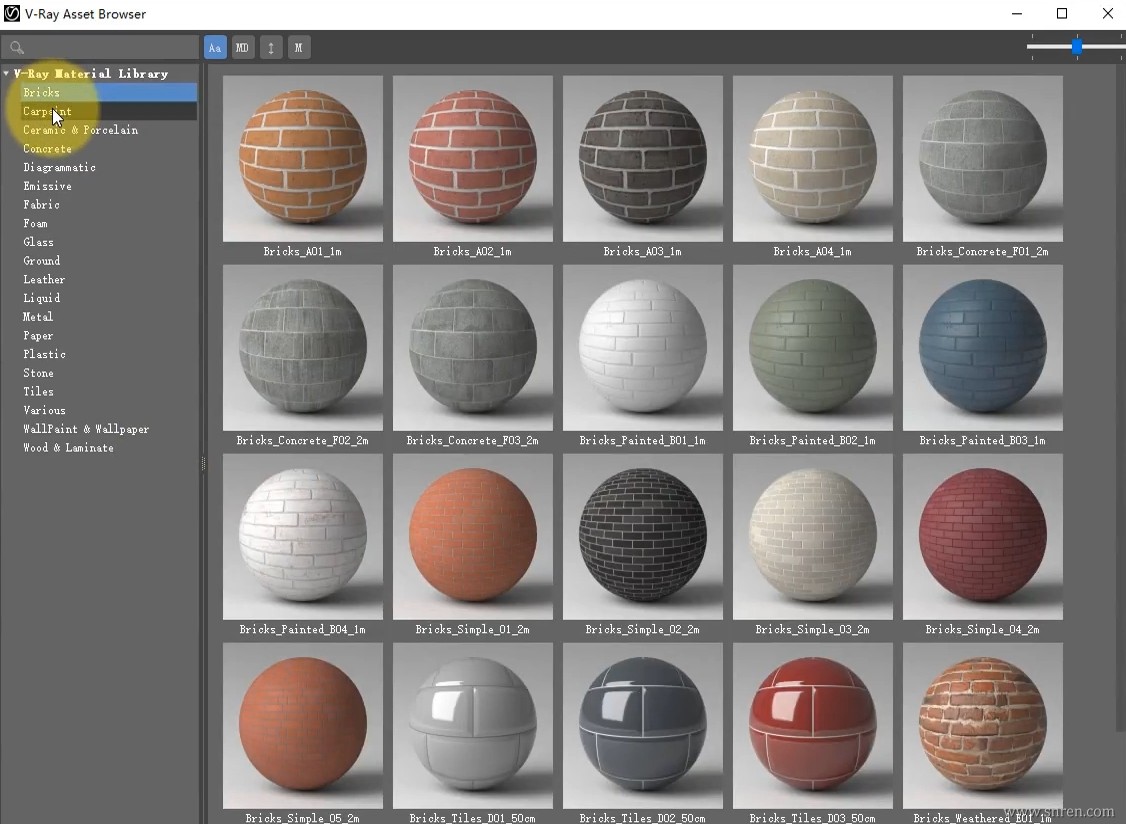Image resolution: width=1126 pixels, height=824 pixels.
Task: Click inside the search input field
Action: (110, 48)
